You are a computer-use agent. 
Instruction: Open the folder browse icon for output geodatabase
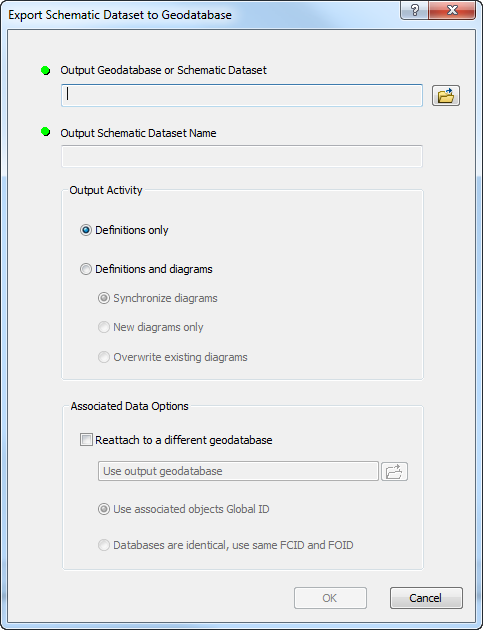point(446,96)
